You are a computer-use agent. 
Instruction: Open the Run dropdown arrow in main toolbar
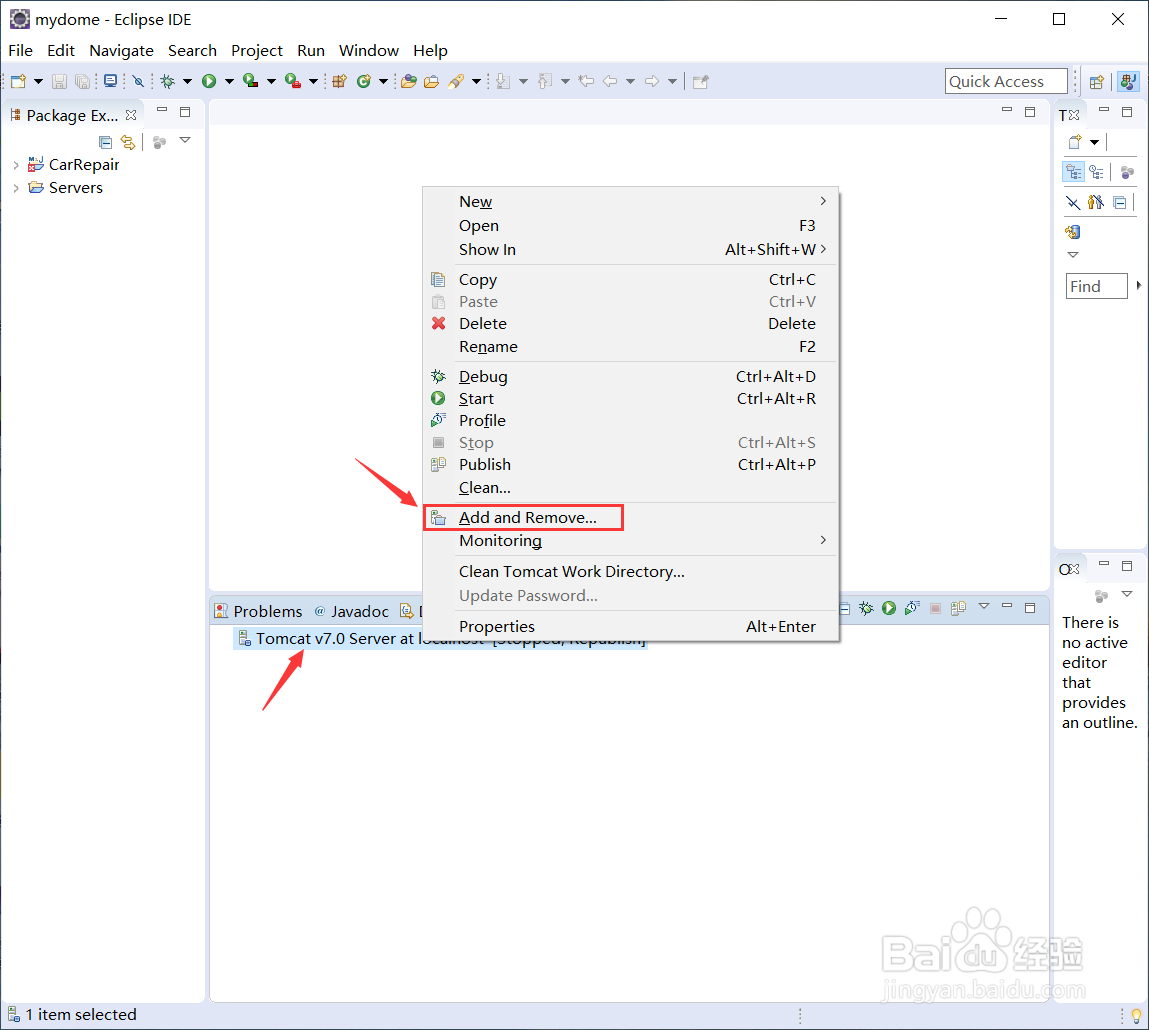pyautogui.click(x=229, y=81)
